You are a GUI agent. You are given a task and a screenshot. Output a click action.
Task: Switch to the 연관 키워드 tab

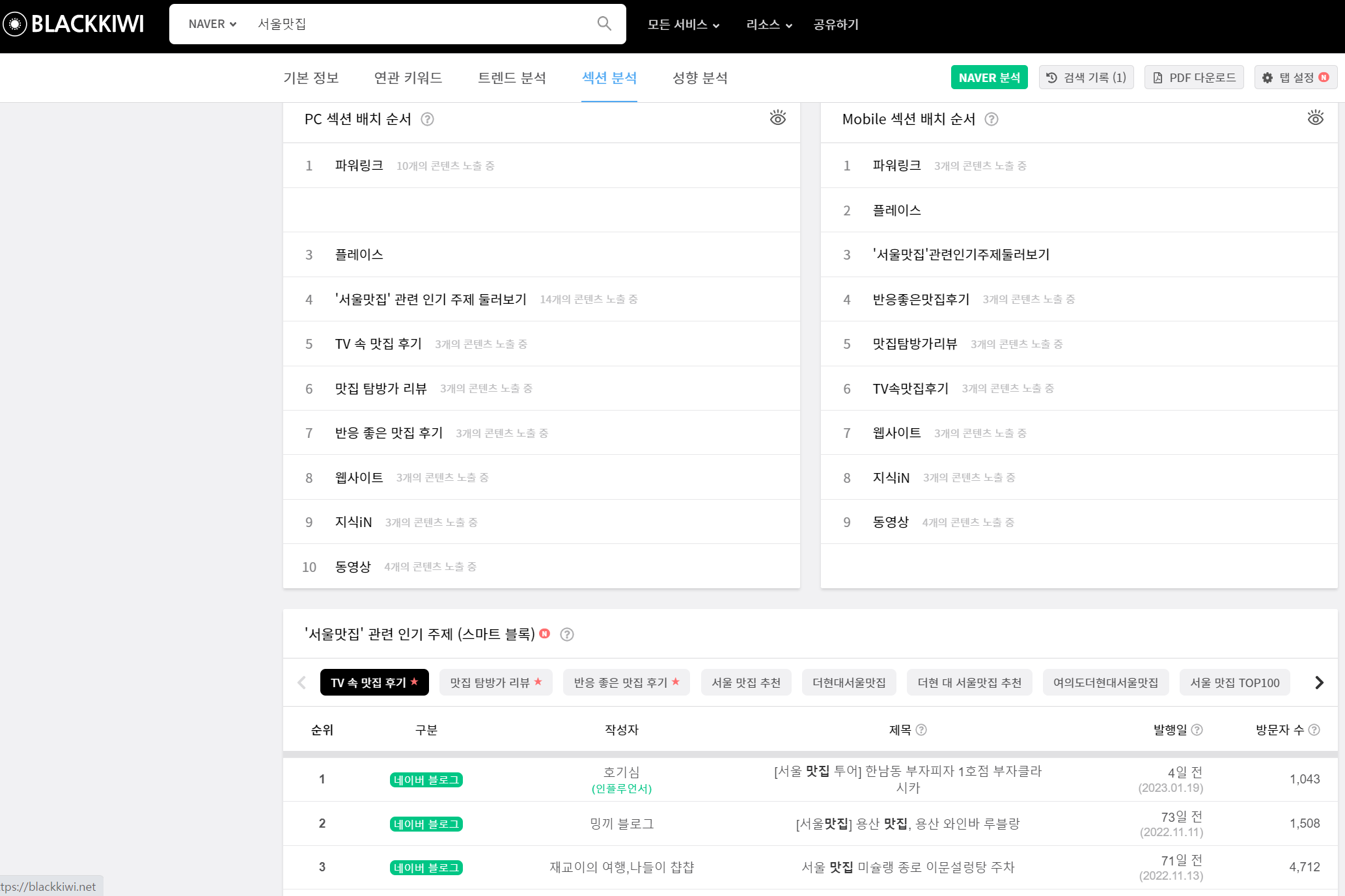pyautogui.click(x=408, y=78)
